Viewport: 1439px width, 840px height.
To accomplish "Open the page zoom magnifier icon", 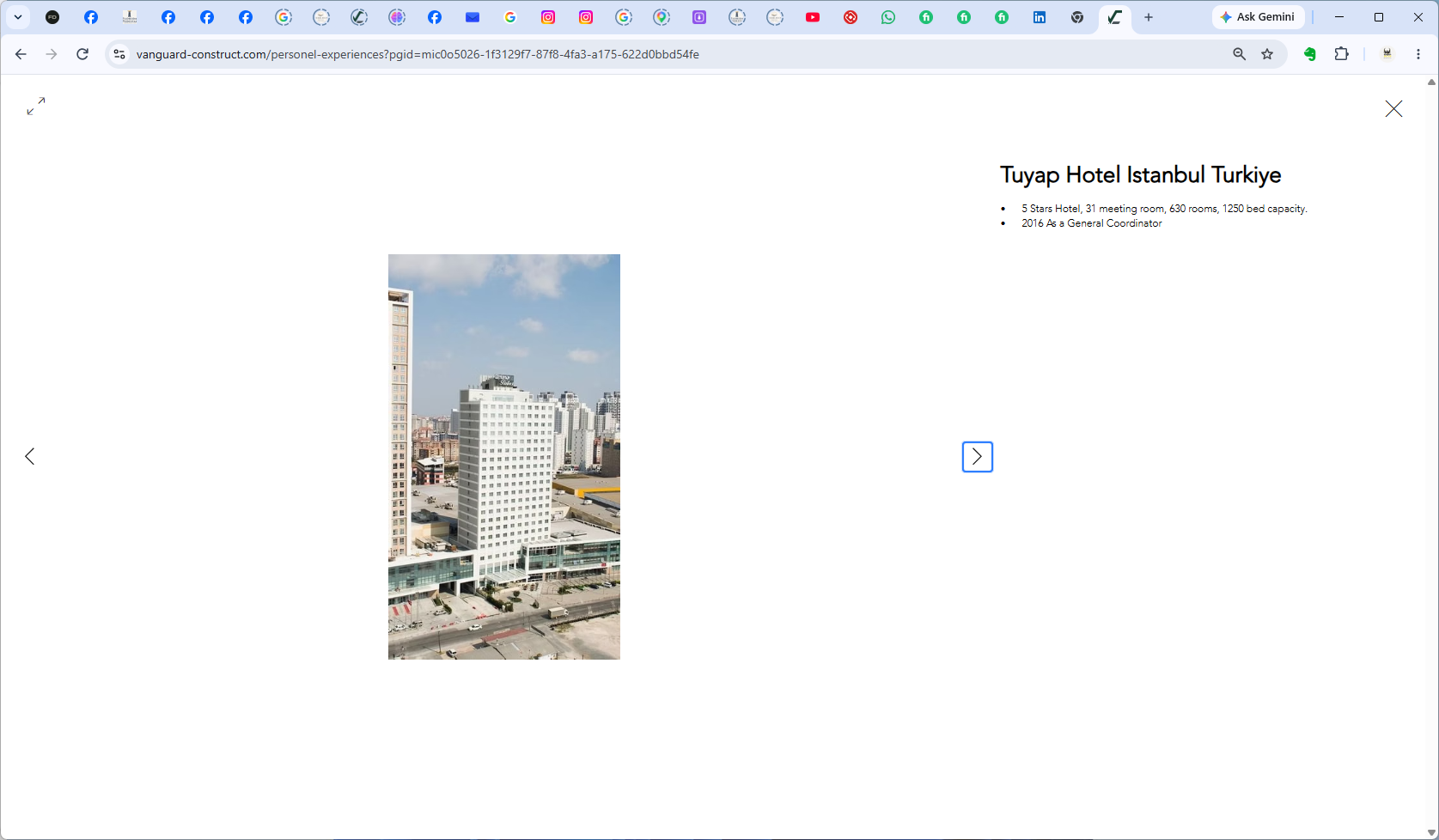I will pos(1239,54).
